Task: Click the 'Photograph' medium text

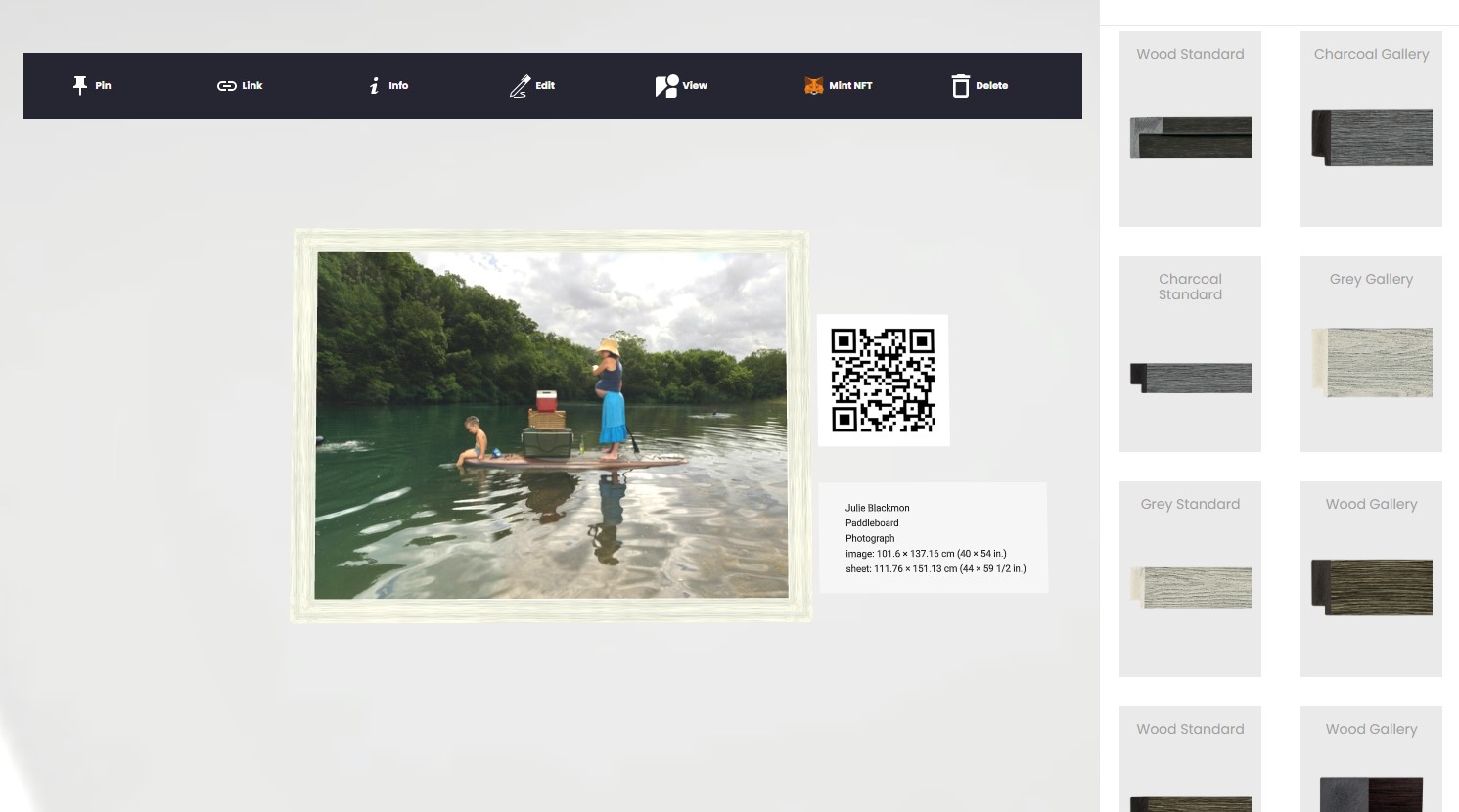Action: coord(870,538)
